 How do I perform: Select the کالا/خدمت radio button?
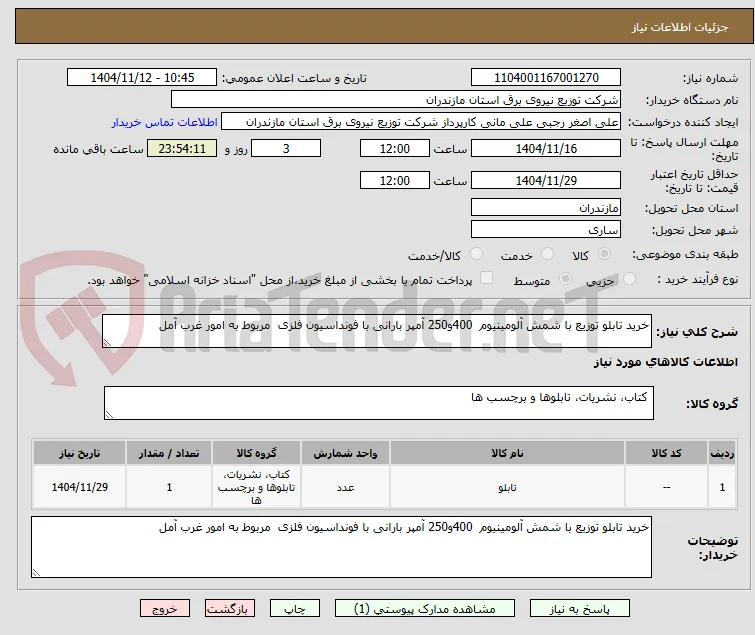coord(476,254)
